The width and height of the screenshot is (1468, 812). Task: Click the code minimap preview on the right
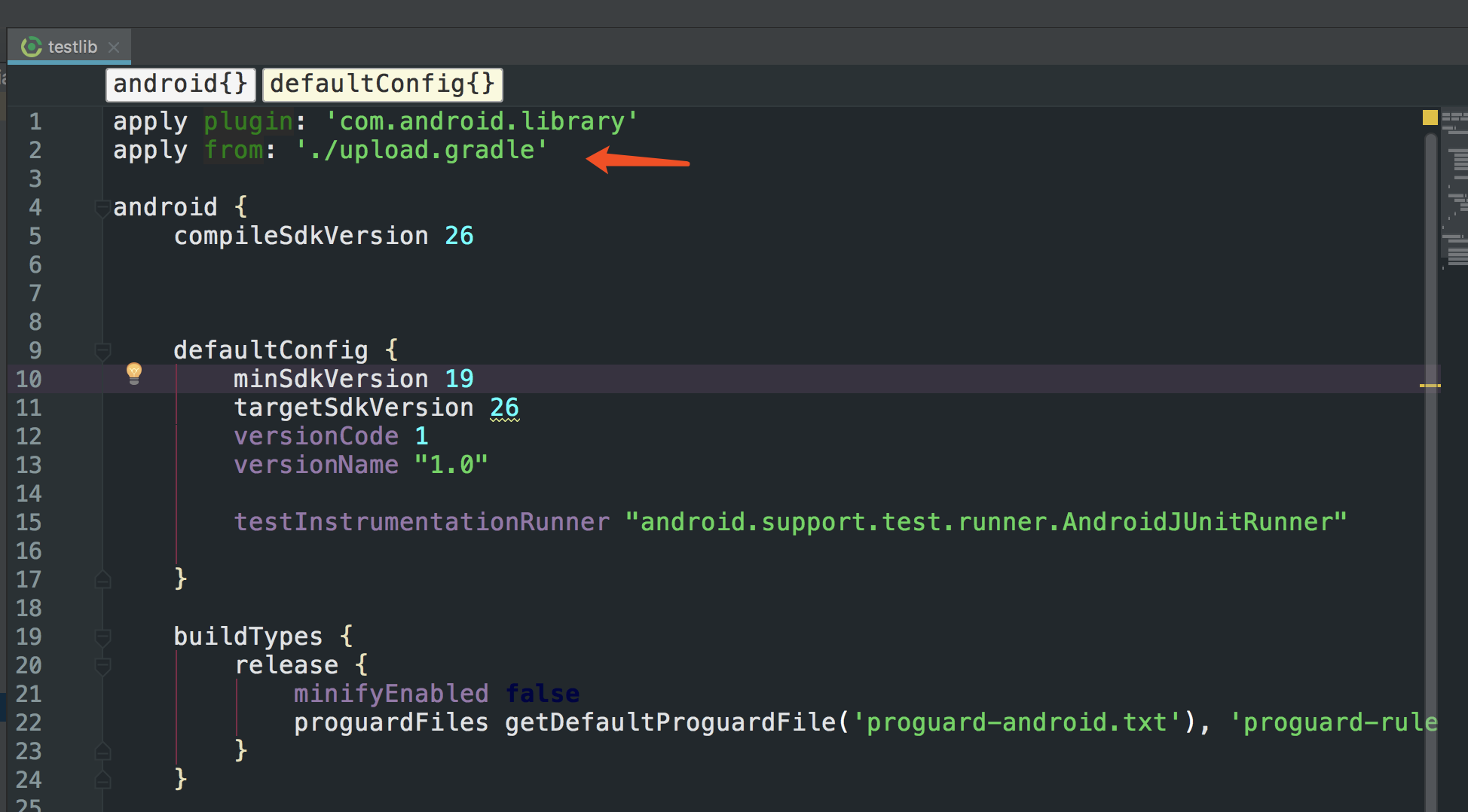[1454, 188]
